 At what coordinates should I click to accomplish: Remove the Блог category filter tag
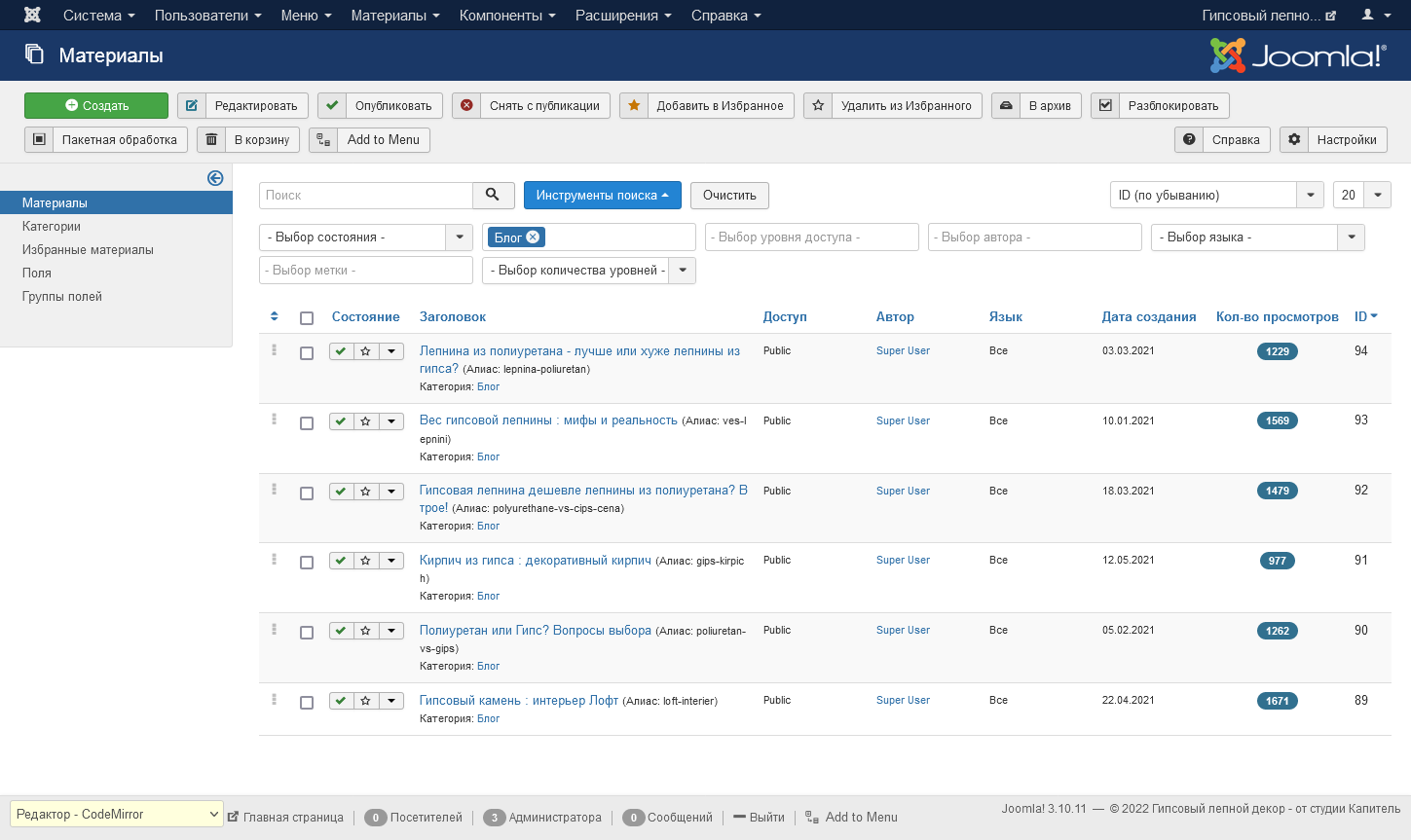click(533, 237)
